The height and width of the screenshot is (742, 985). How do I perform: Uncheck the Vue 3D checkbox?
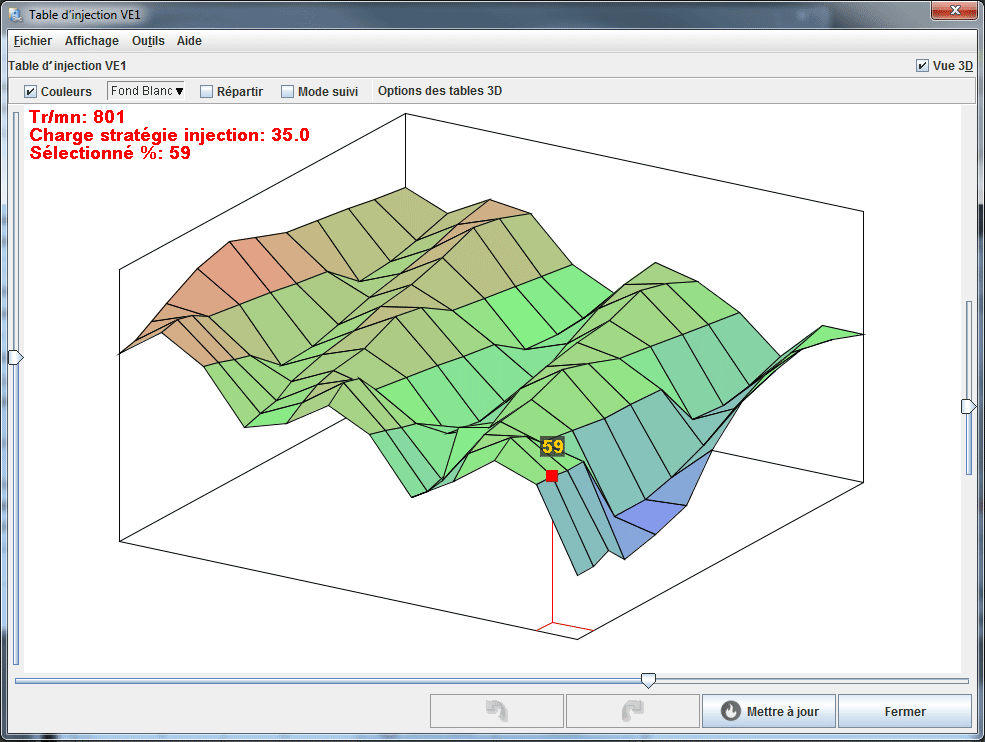[x=922, y=66]
